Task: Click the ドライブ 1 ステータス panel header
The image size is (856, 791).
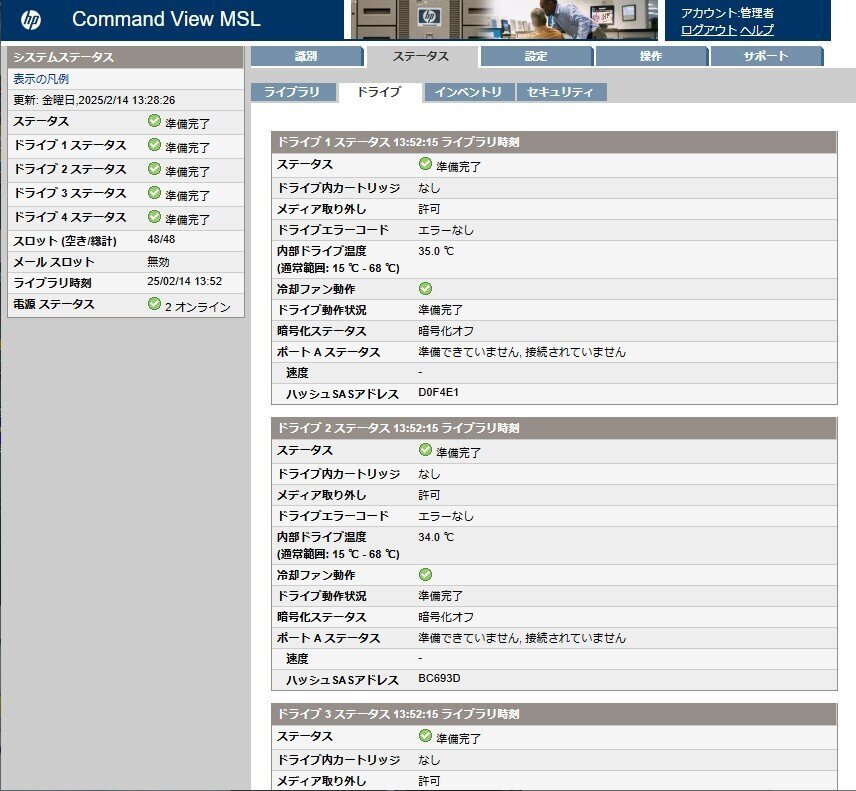Action: pyautogui.click(x=554, y=142)
